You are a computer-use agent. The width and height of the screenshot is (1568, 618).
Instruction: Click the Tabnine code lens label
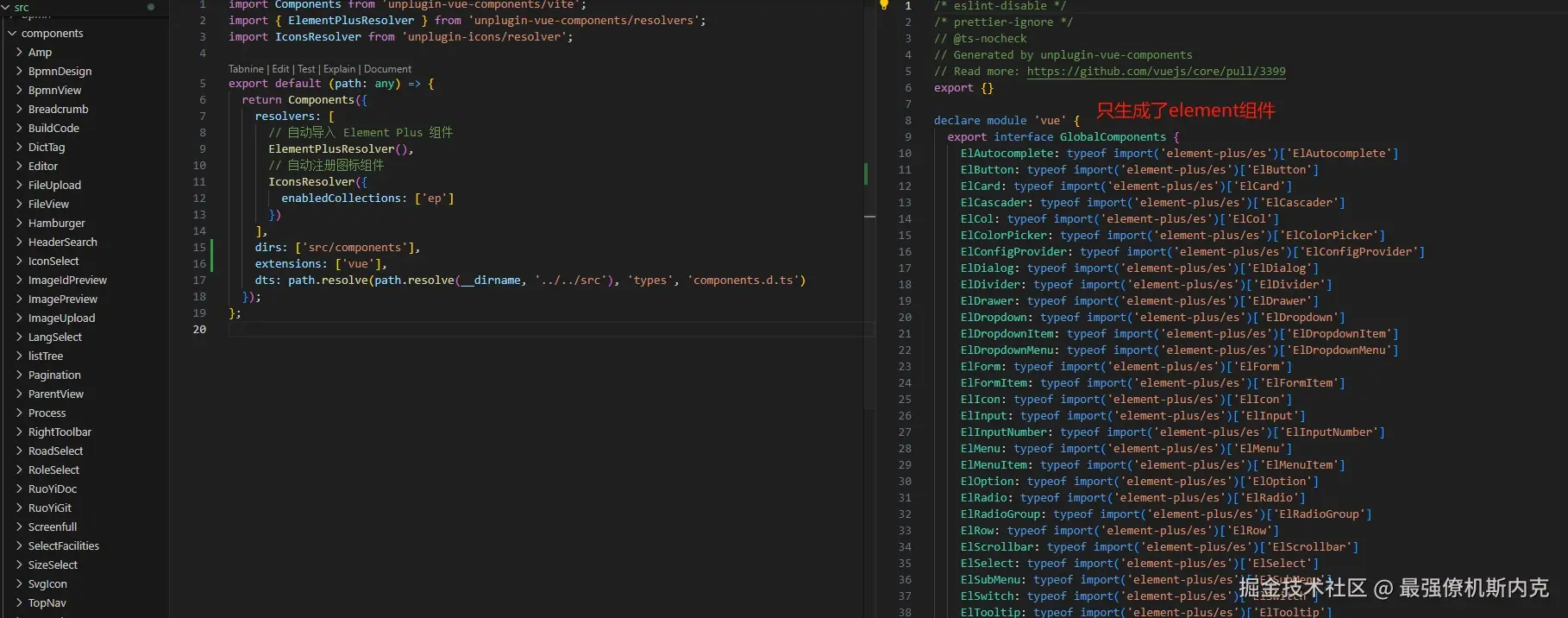(246, 69)
